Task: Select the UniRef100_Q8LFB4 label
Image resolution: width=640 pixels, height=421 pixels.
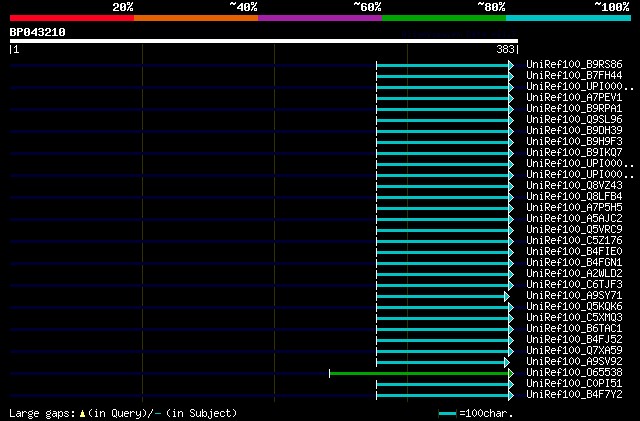Action: point(574,197)
